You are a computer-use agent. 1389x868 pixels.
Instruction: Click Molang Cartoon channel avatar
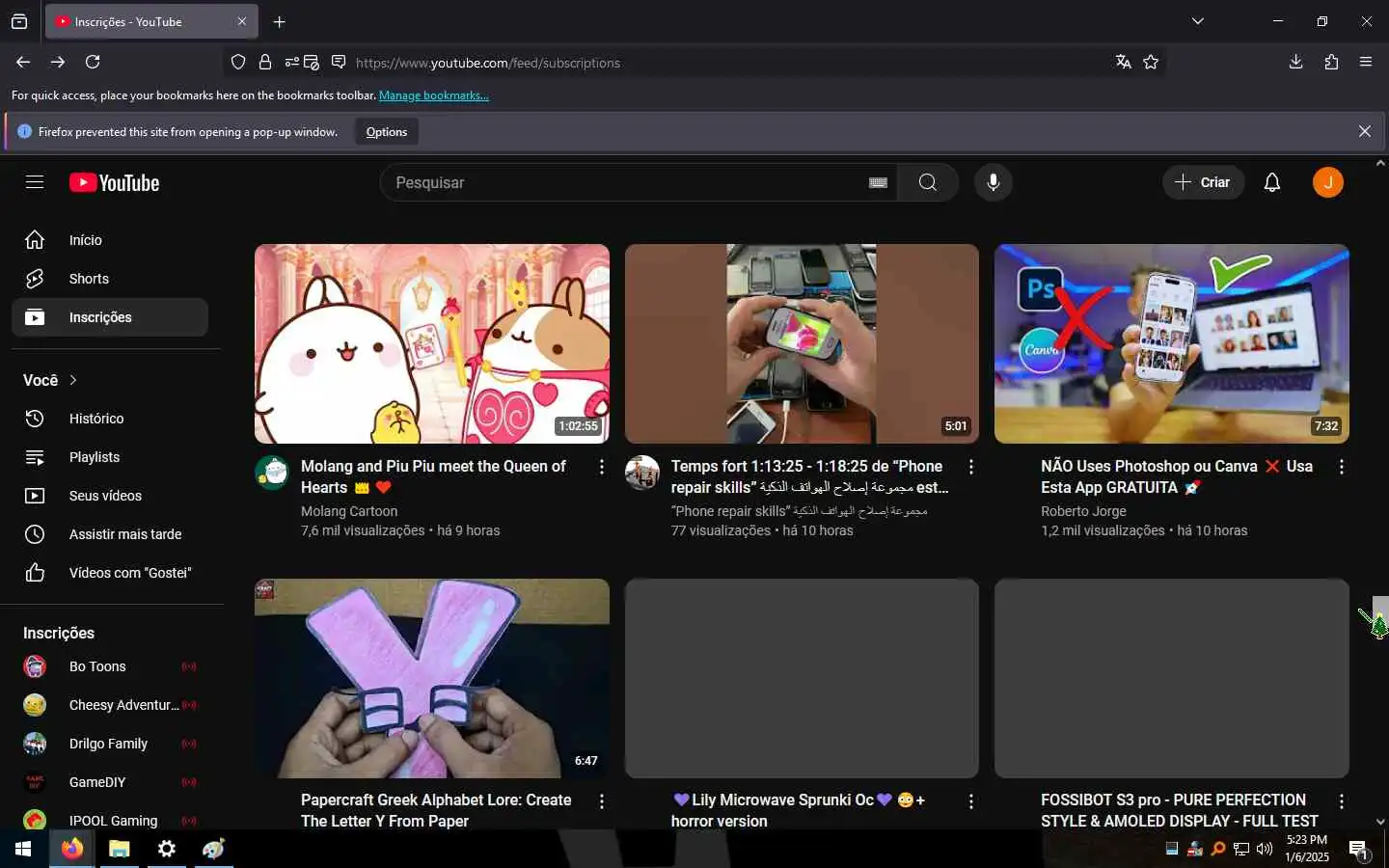[x=272, y=473]
